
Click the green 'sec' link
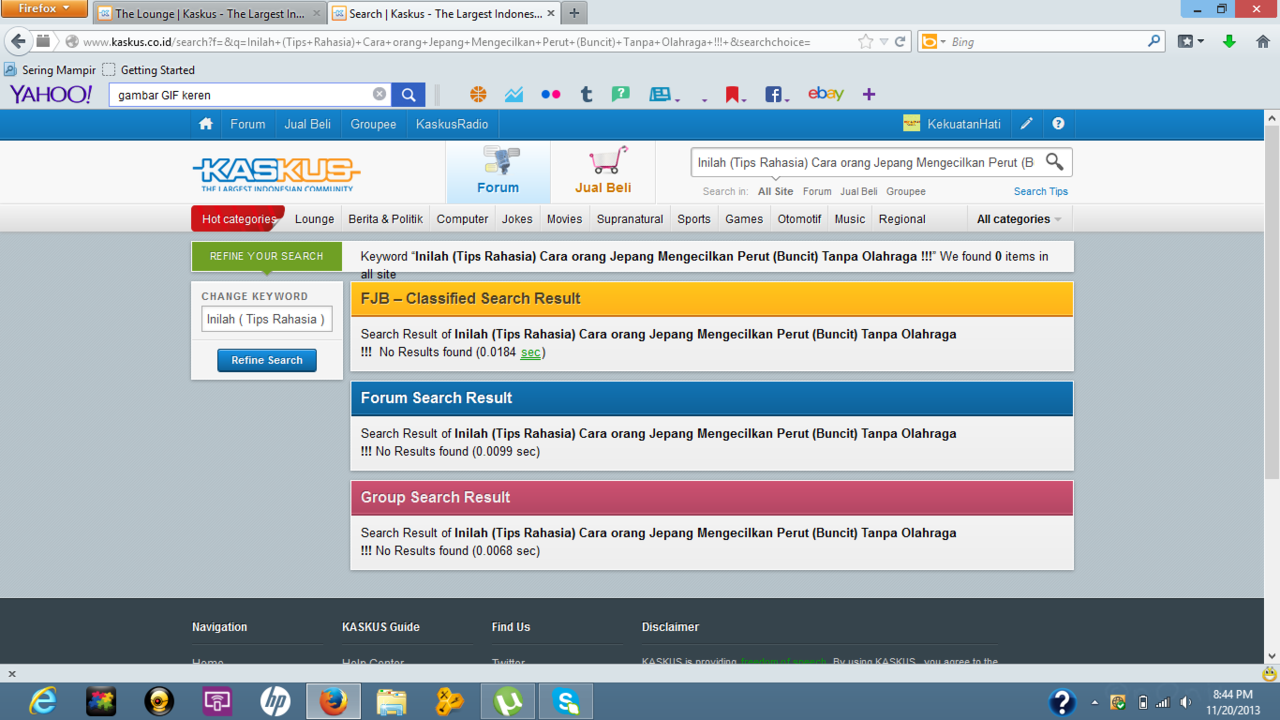(530, 352)
